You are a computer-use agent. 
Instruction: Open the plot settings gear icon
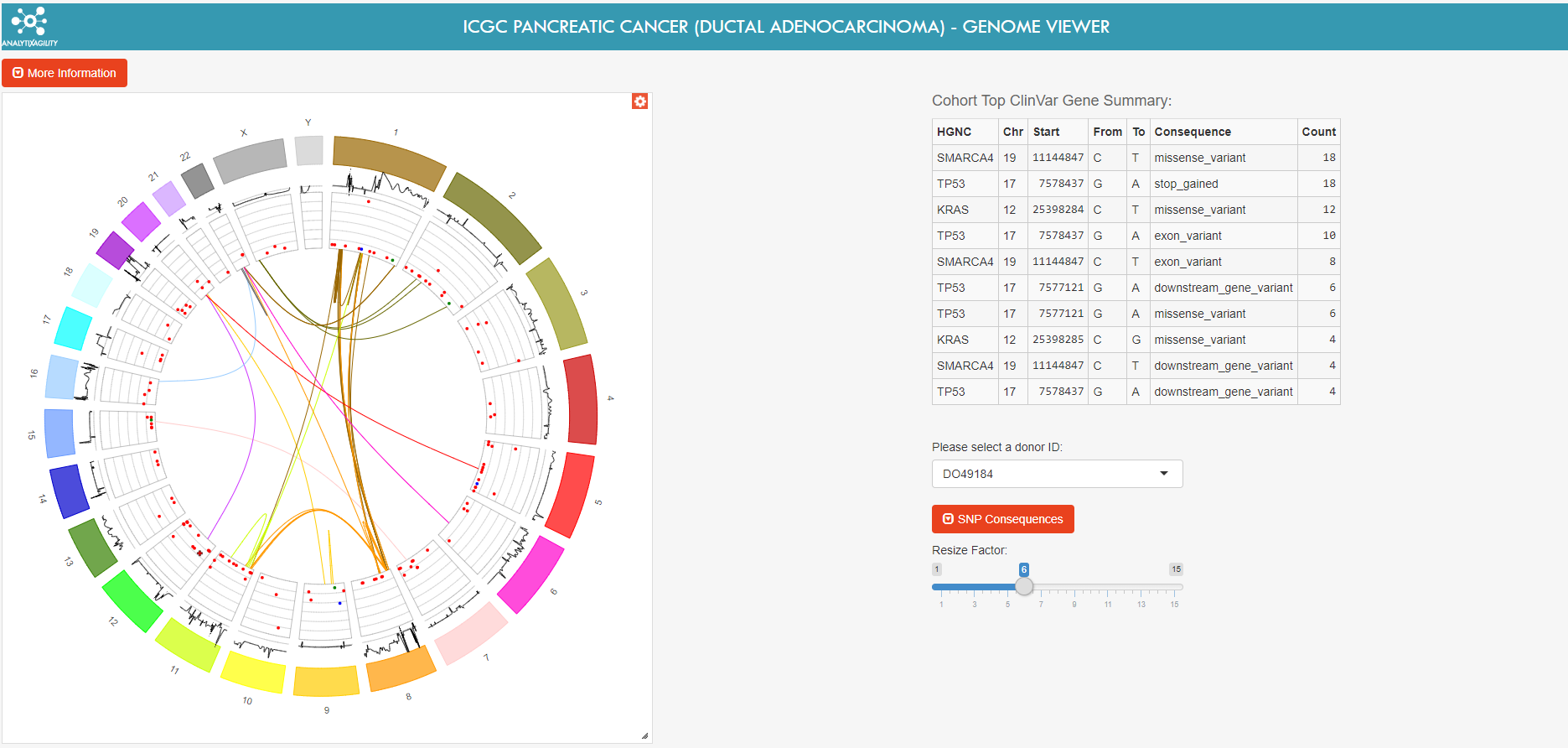click(x=639, y=101)
